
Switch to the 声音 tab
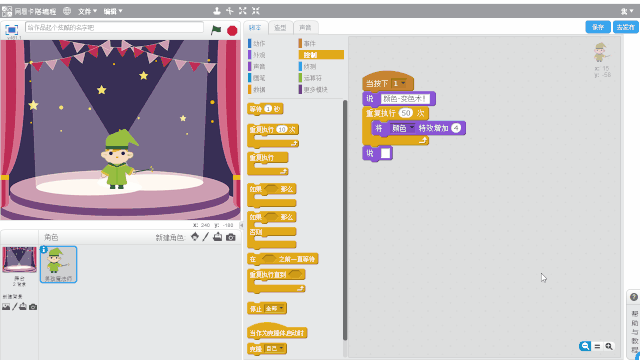tap(305, 27)
